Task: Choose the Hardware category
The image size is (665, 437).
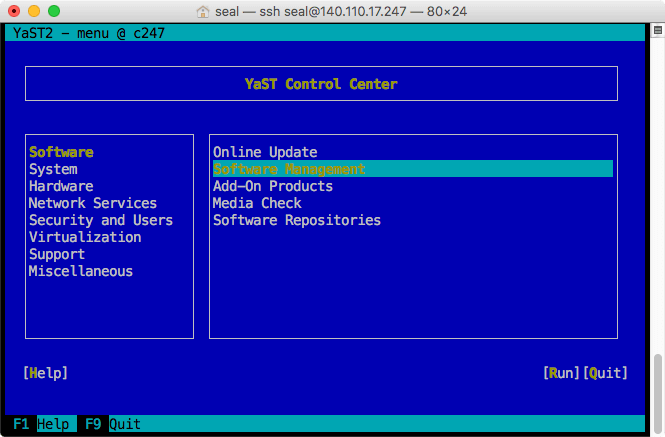Action: click(x=61, y=186)
